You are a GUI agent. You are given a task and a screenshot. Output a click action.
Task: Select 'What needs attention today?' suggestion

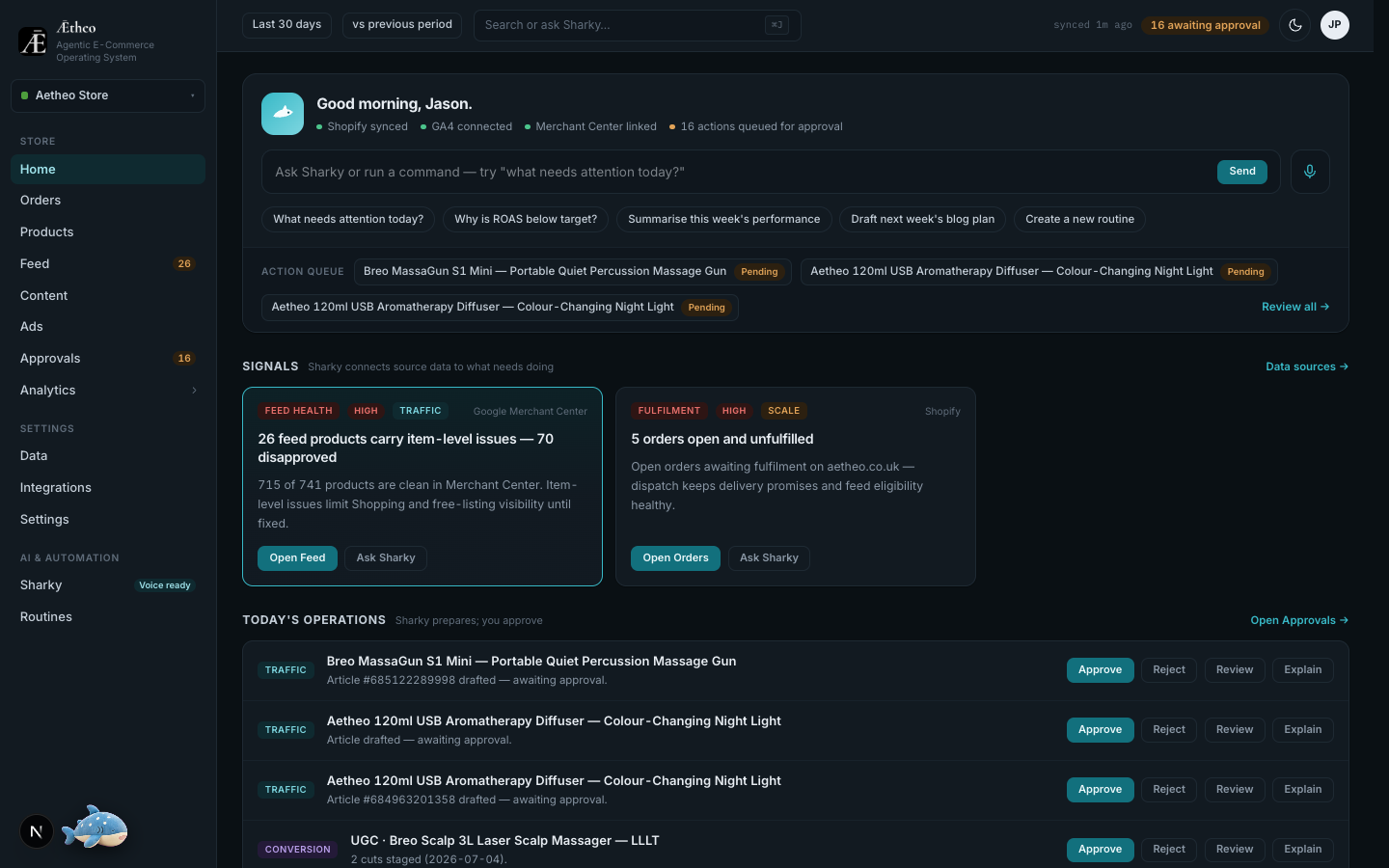coord(348,220)
